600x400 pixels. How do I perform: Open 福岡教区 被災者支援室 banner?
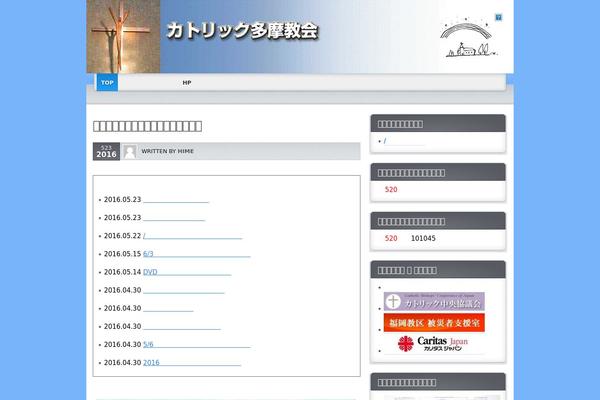tap(434, 323)
